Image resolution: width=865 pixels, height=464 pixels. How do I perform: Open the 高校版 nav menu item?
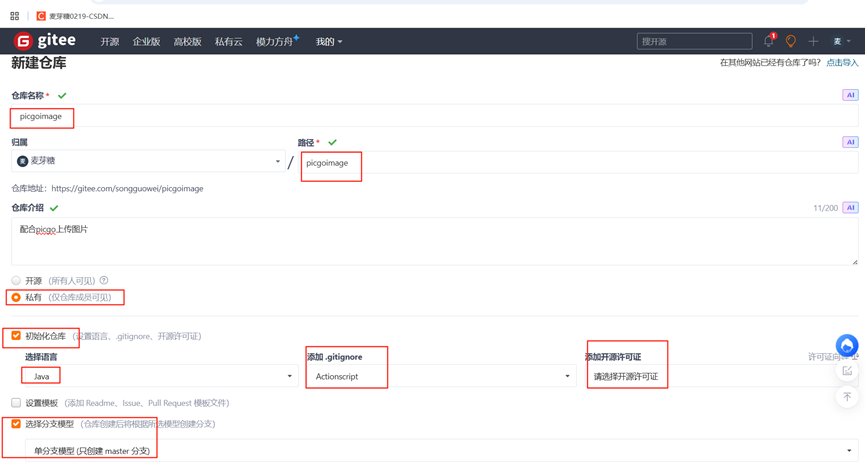tap(188, 41)
